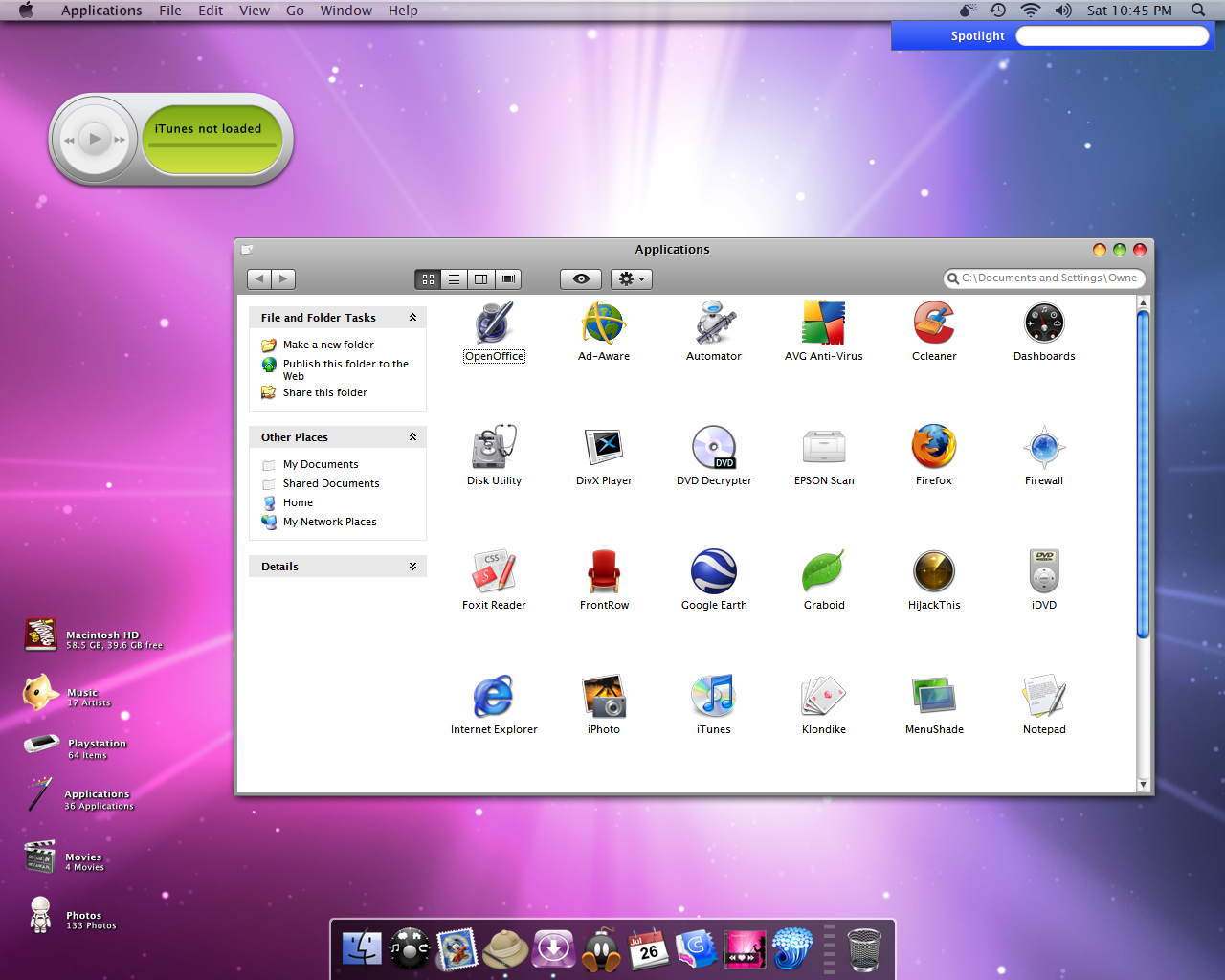This screenshot has width=1225, height=980.
Task: Open the File menu
Action: [170, 11]
